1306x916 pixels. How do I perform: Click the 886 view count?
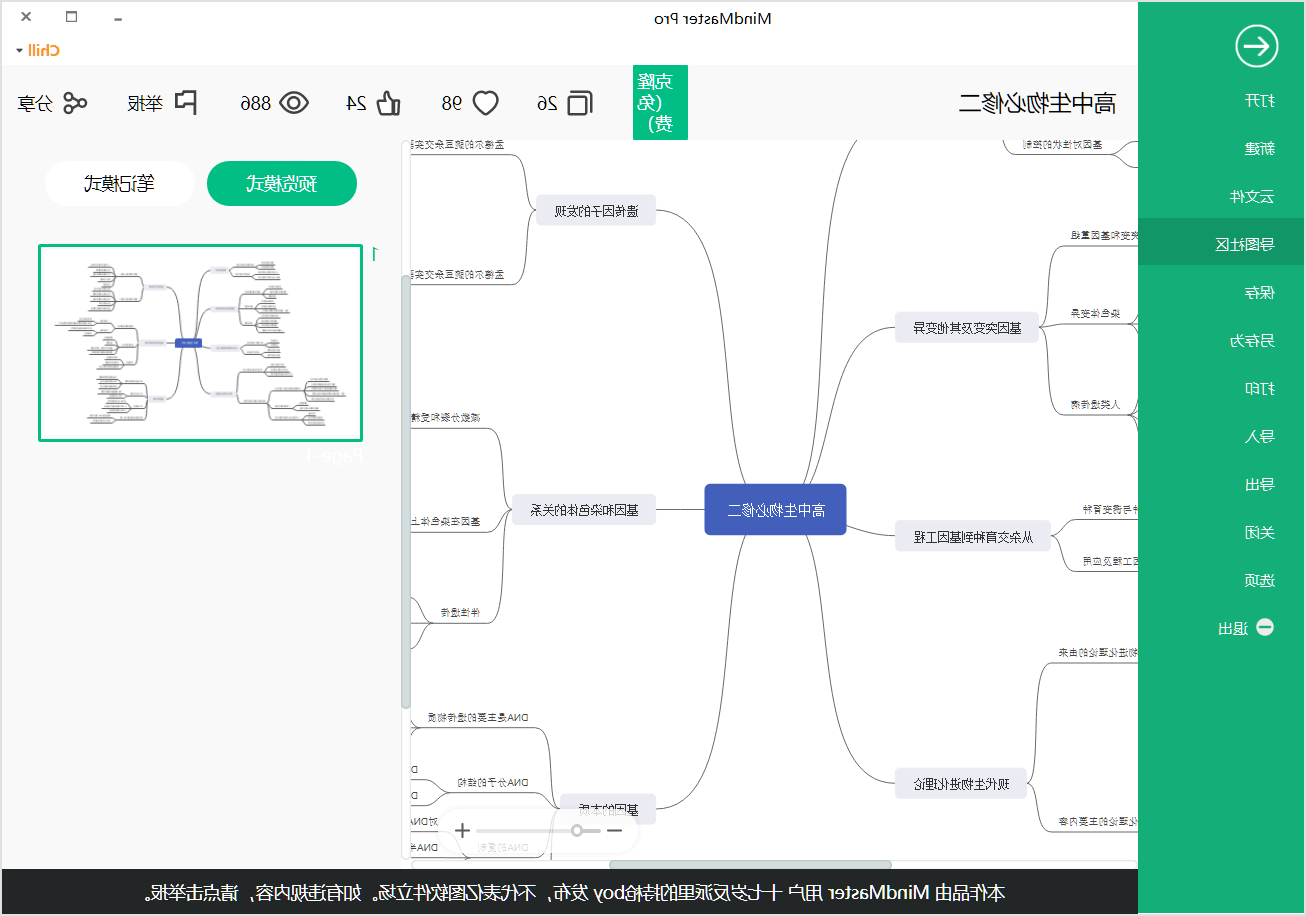tap(255, 103)
